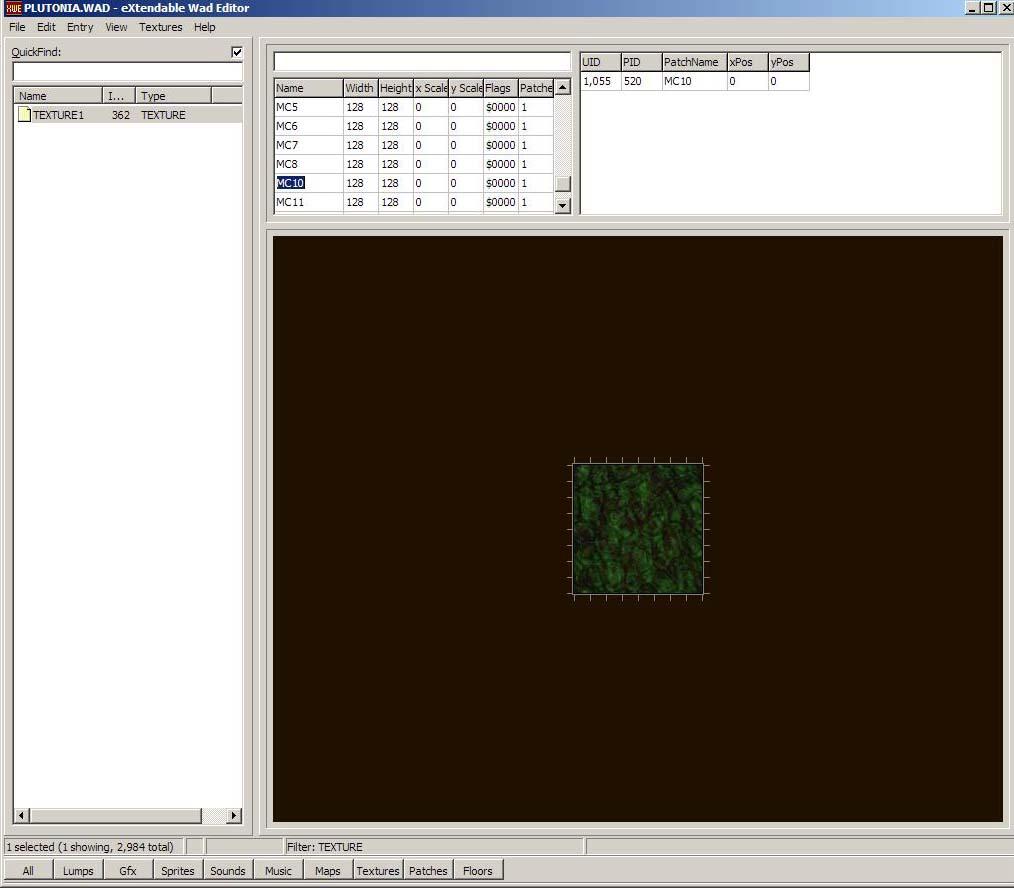Click the green MC10 texture preview
Viewport: 1014px width, 888px height.
pos(638,528)
